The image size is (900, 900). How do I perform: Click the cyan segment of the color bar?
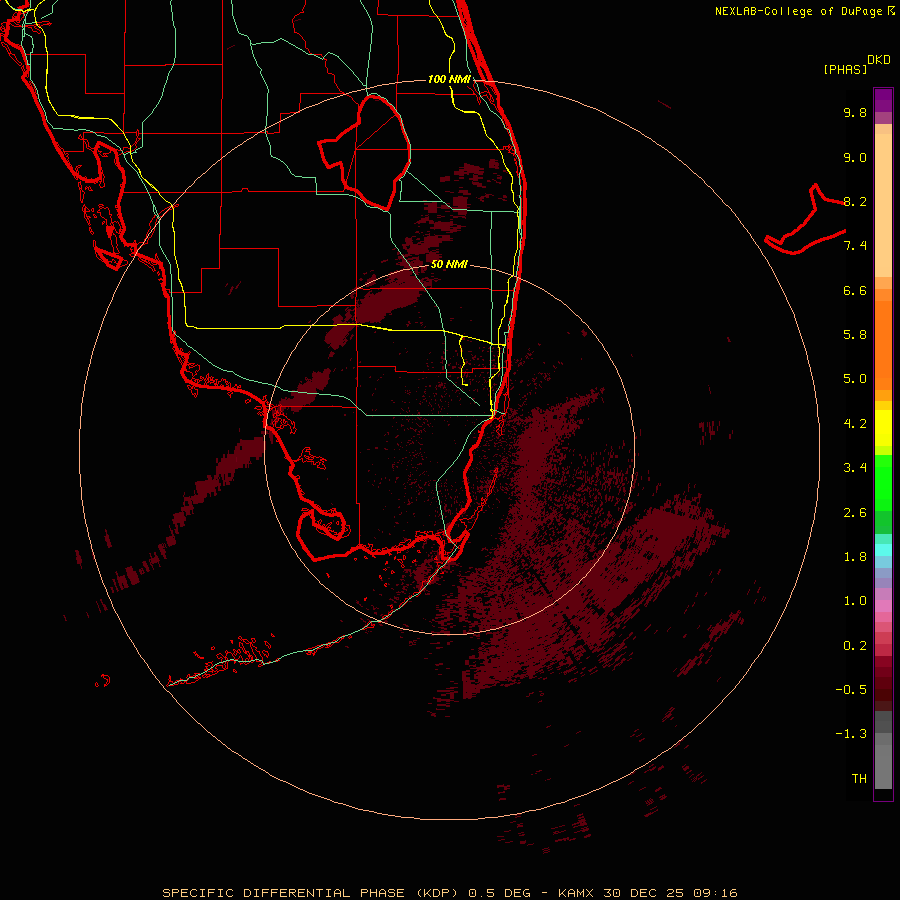(883, 550)
